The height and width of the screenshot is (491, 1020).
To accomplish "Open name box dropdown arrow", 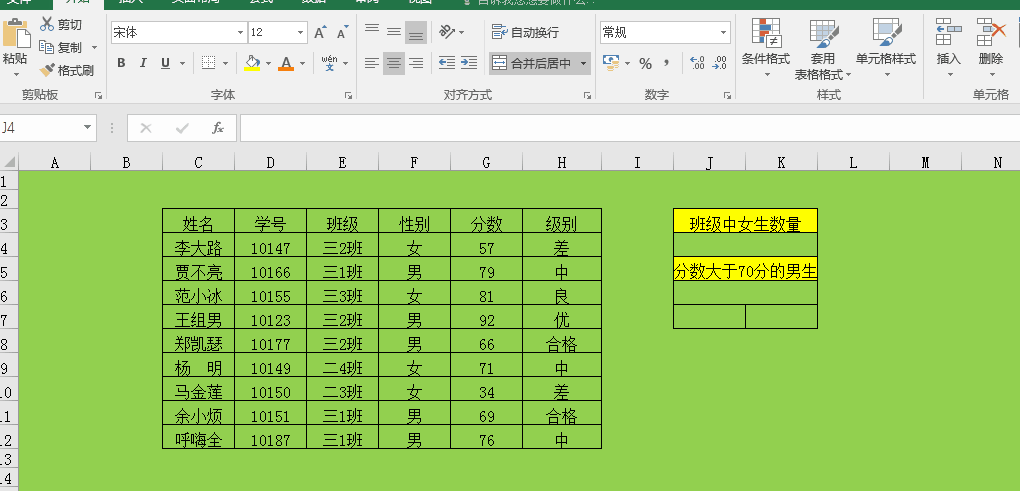I will click(x=88, y=128).
